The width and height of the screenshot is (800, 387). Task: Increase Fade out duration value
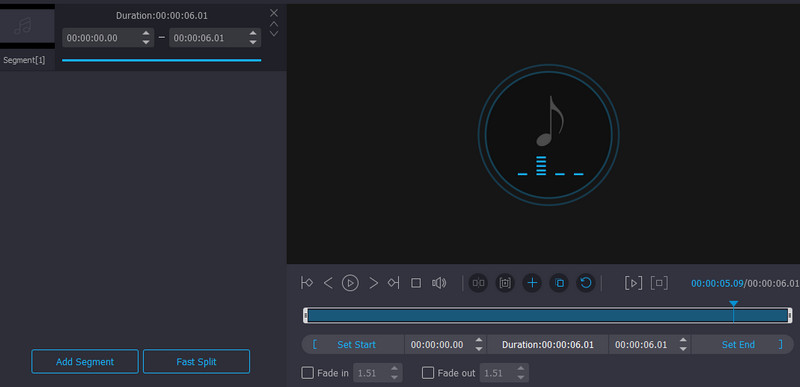coord(520,369)
